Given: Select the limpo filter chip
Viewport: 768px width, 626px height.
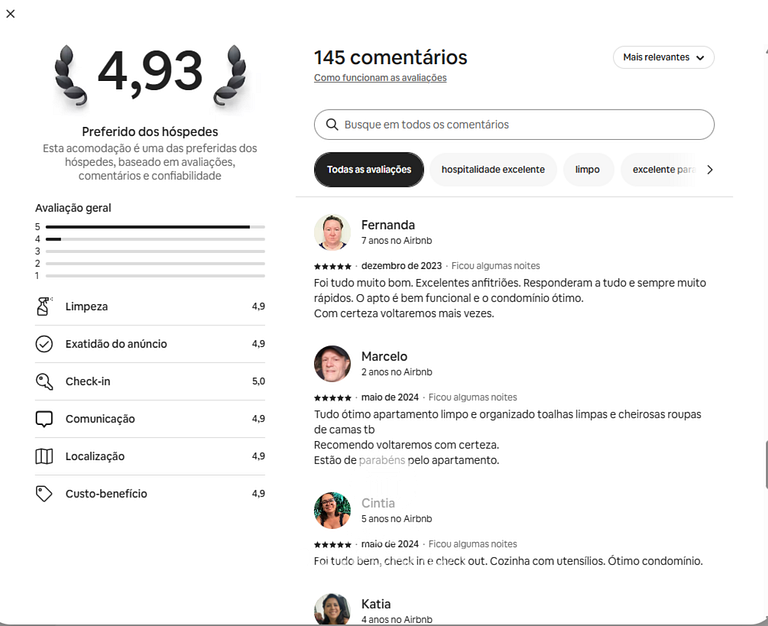Looking at the screenshot, I should tap(588, 170).
